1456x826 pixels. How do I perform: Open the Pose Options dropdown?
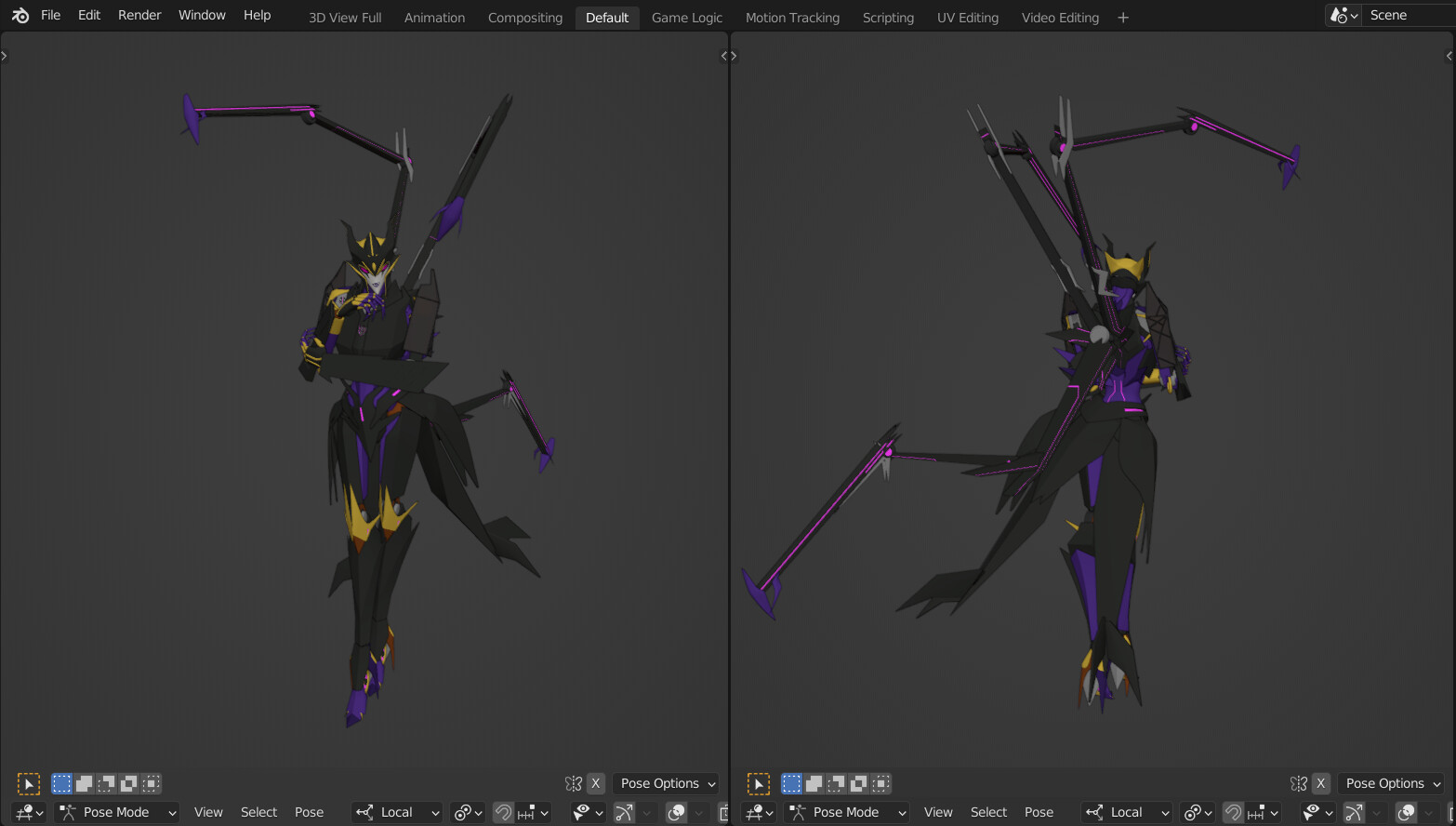click(665, 783)
